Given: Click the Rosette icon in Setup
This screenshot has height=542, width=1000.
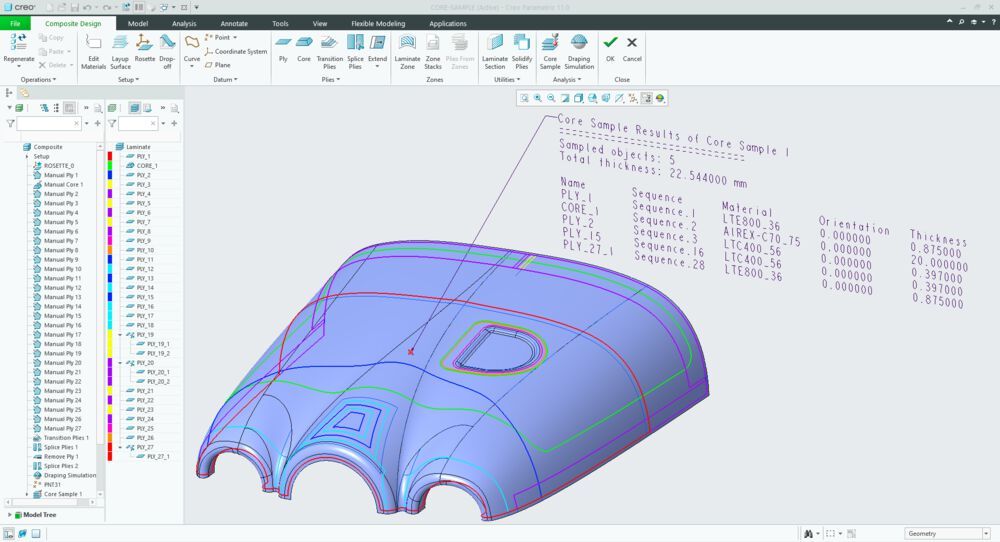Looking at the screenshot, I should click(145, 42).
